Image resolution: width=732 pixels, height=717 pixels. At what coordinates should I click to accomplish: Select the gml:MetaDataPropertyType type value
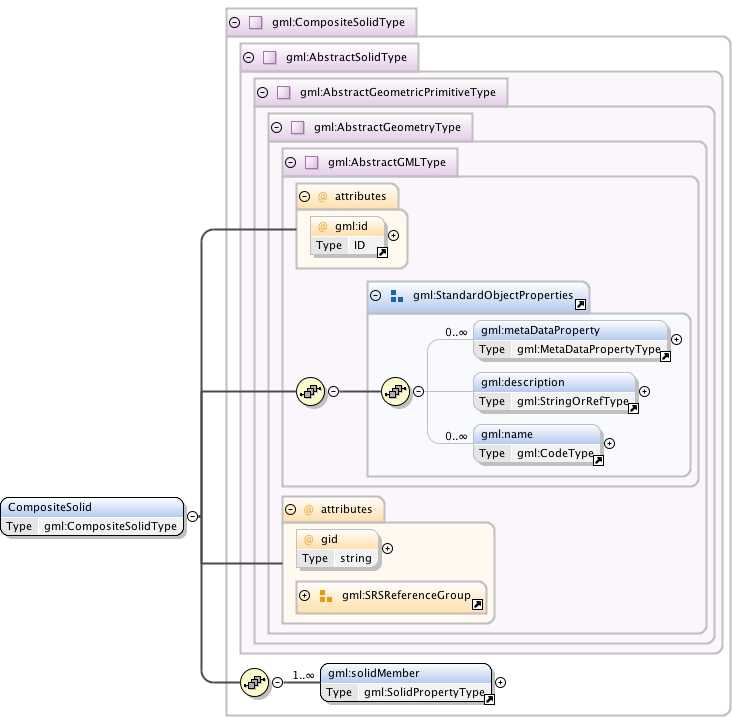[589, 350]
